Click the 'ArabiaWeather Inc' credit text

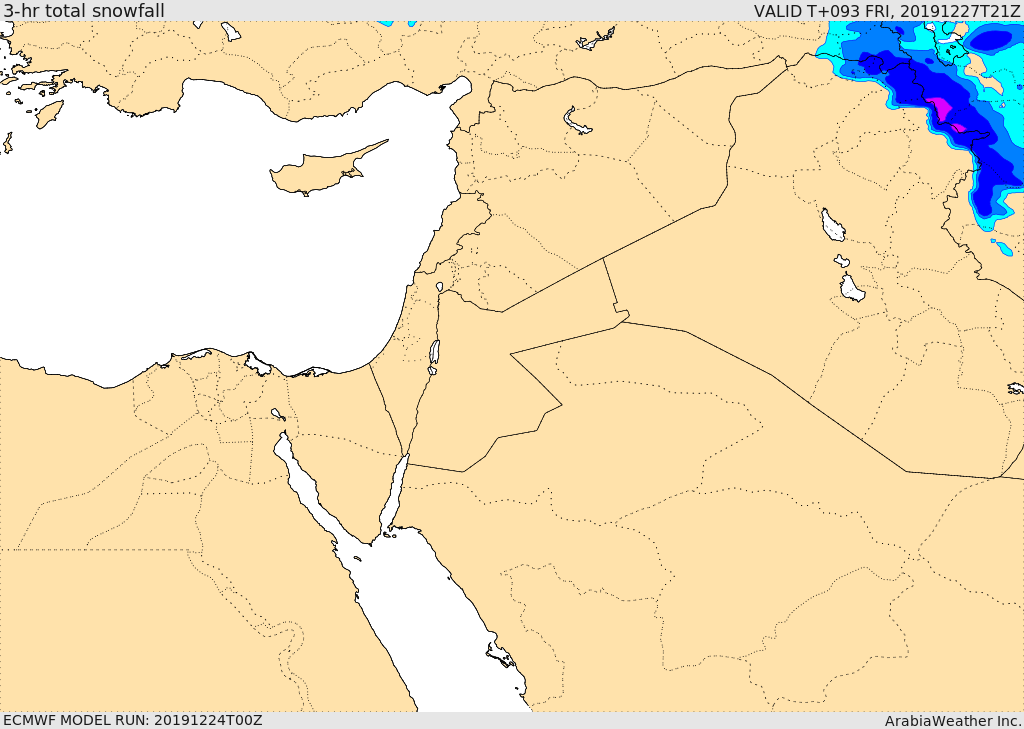[953, 721]
